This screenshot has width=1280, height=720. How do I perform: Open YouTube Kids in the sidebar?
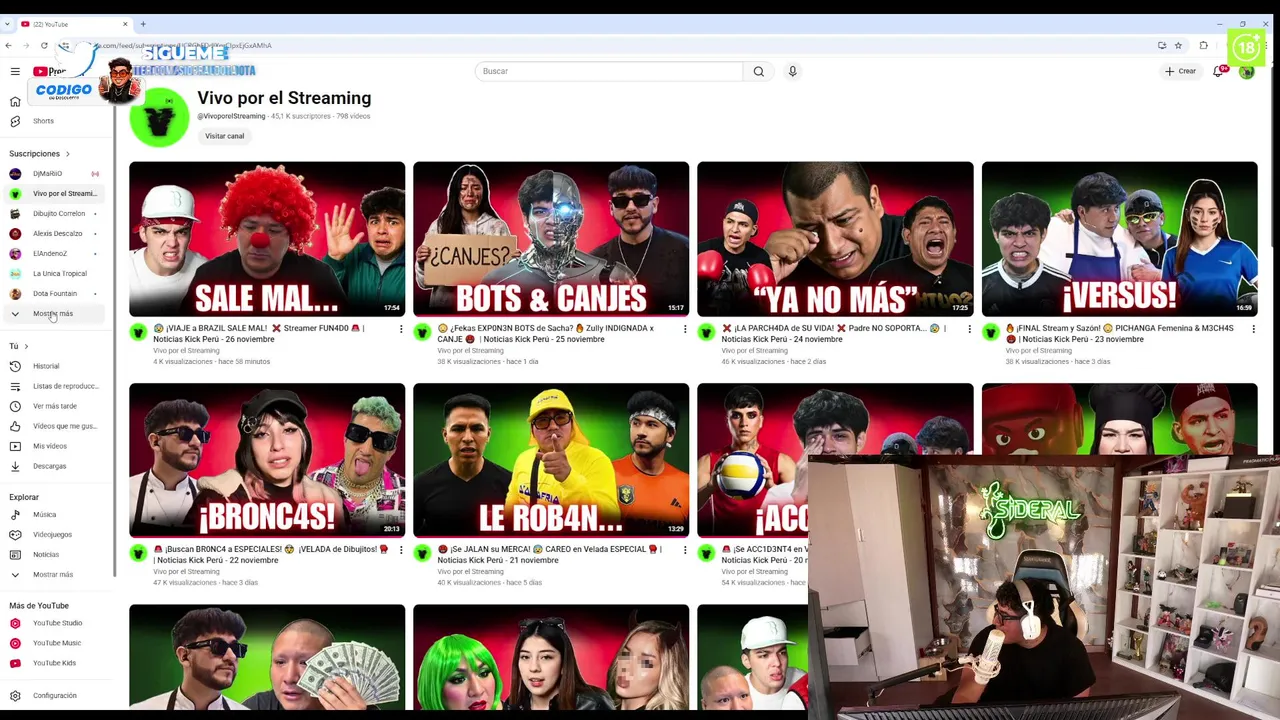pos(54,663)
